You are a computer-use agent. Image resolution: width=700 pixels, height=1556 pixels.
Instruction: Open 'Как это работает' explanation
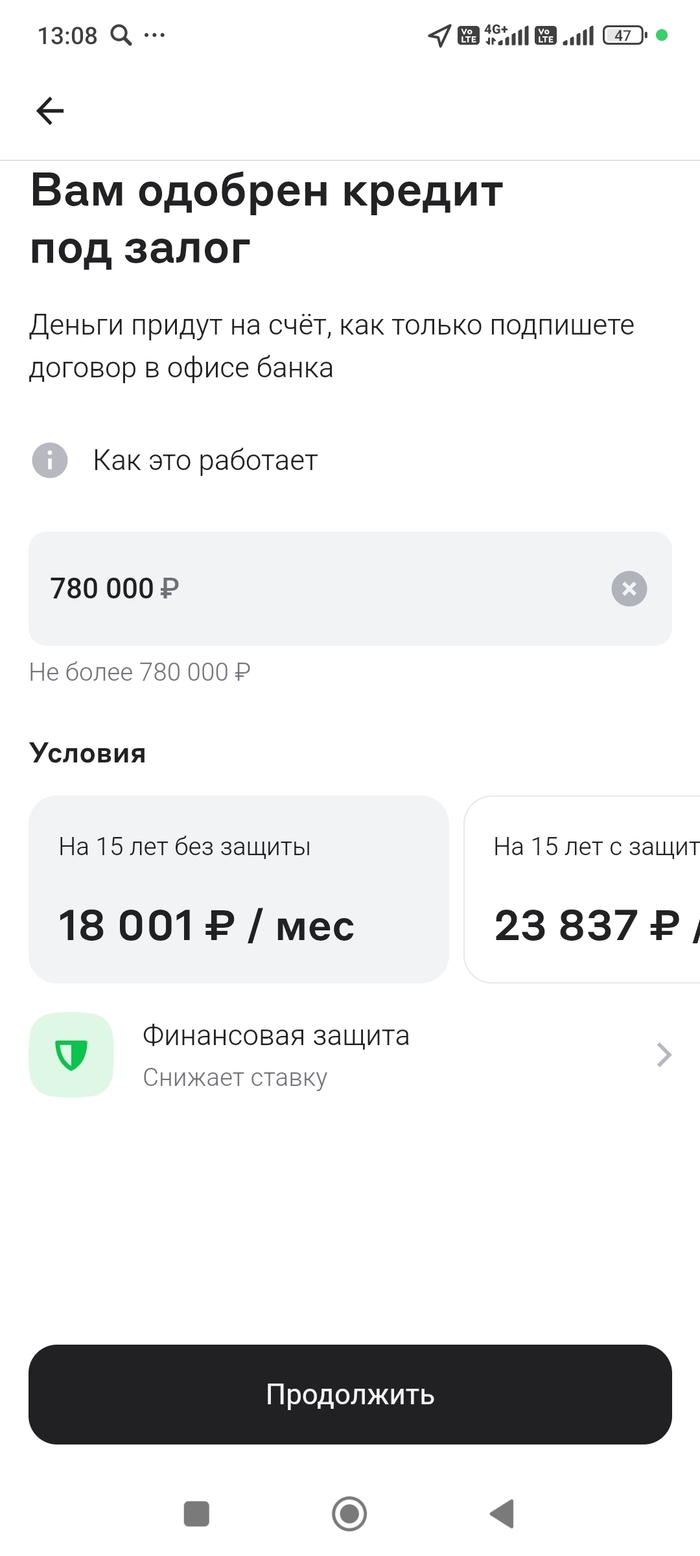205,461
